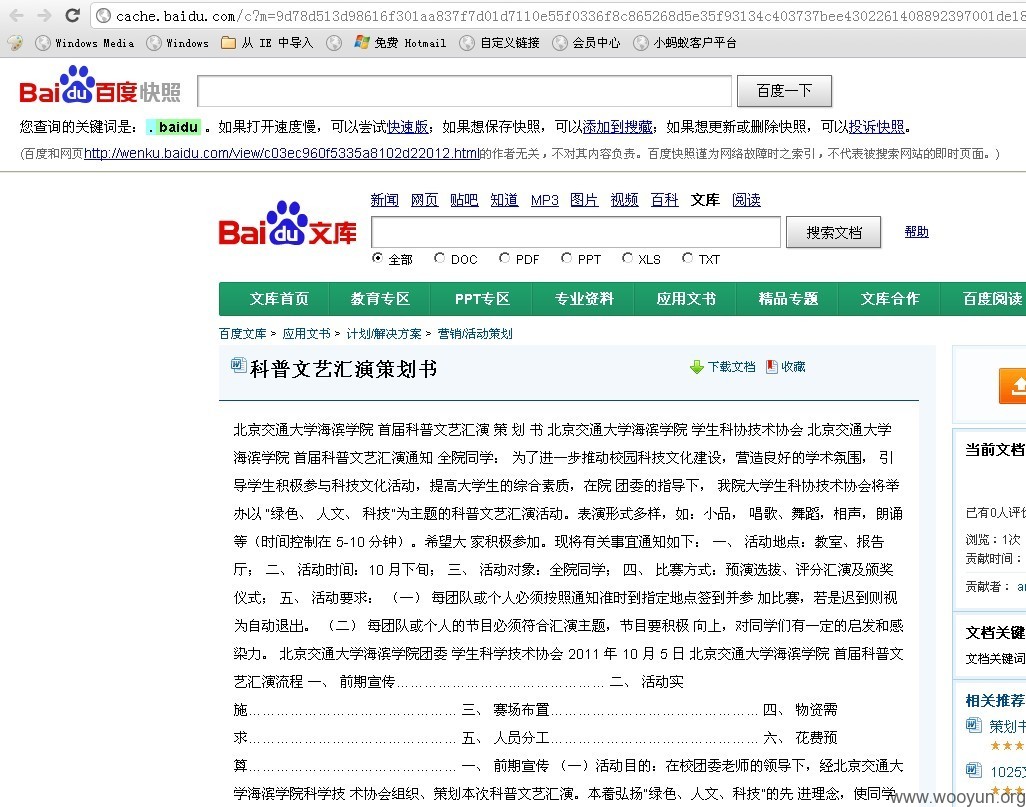The height and width of the screenshot is (807, 1026).
Task: Open the Windows bookmark
Action: (178, 43)
